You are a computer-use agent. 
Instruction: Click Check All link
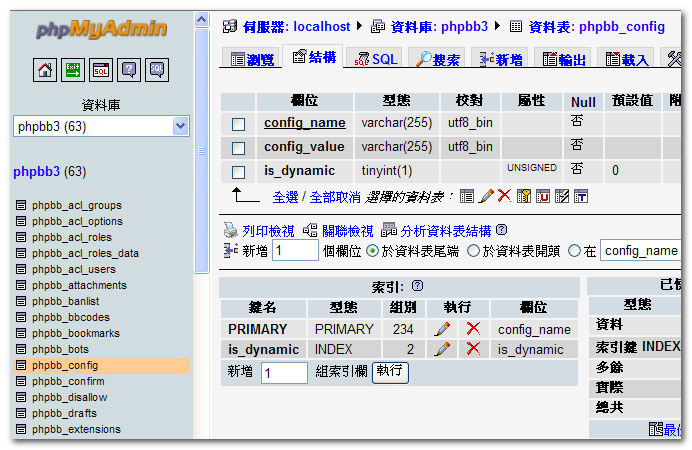[286, 197]
